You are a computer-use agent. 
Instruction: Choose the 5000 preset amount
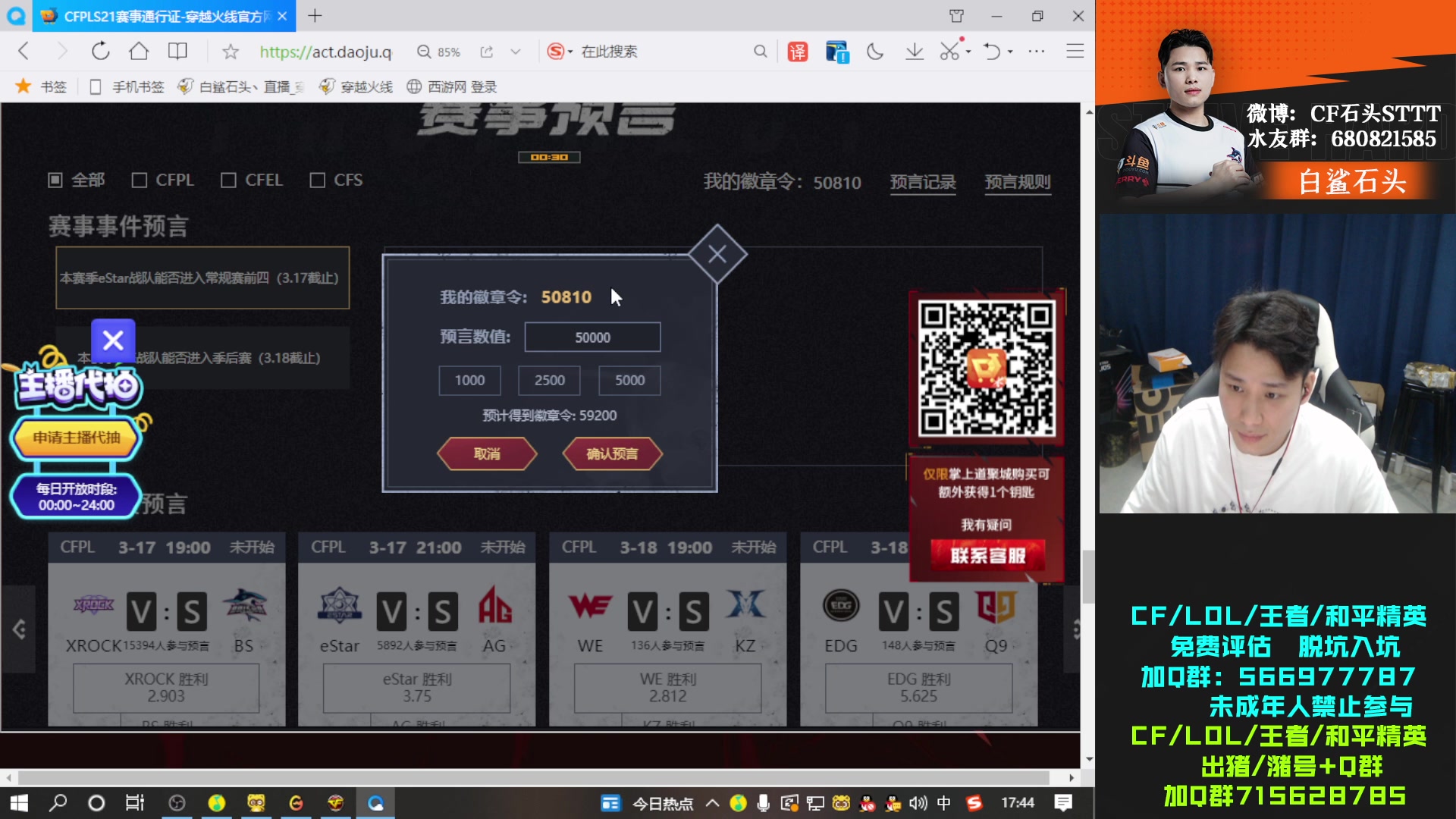click(629, 380)
